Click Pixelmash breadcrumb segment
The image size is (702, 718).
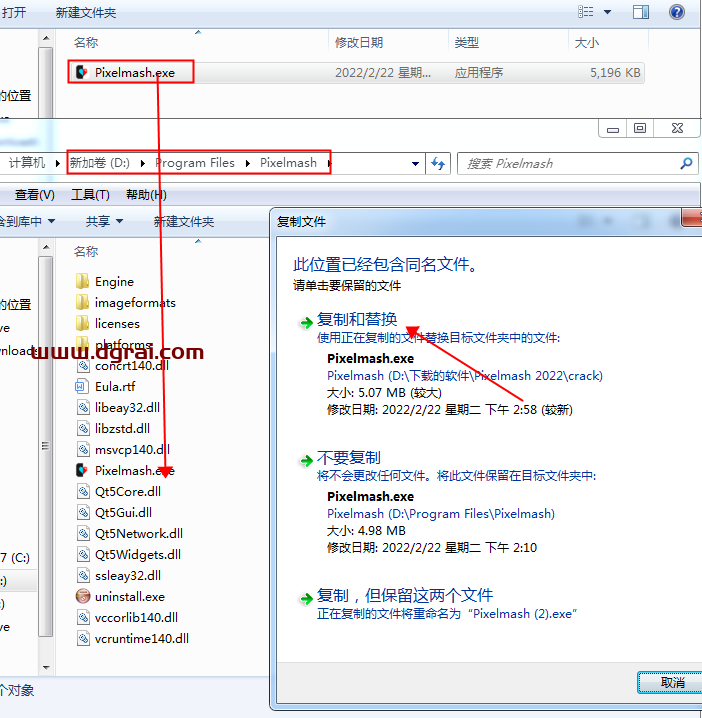288,163
